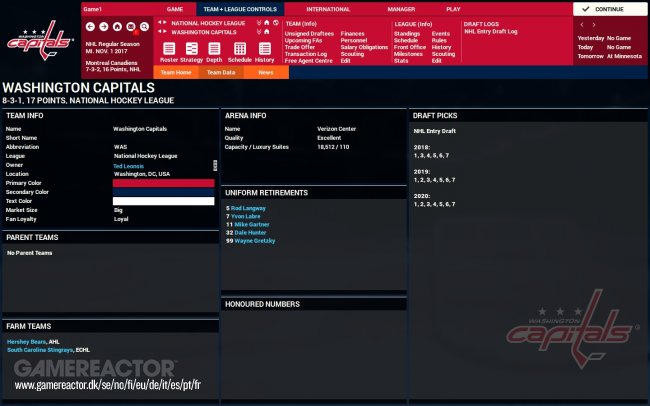Viewport: 650px width, 406px height.
Task: Expand the Washington Capitals dropdown chevron
Action: (259, 32)
